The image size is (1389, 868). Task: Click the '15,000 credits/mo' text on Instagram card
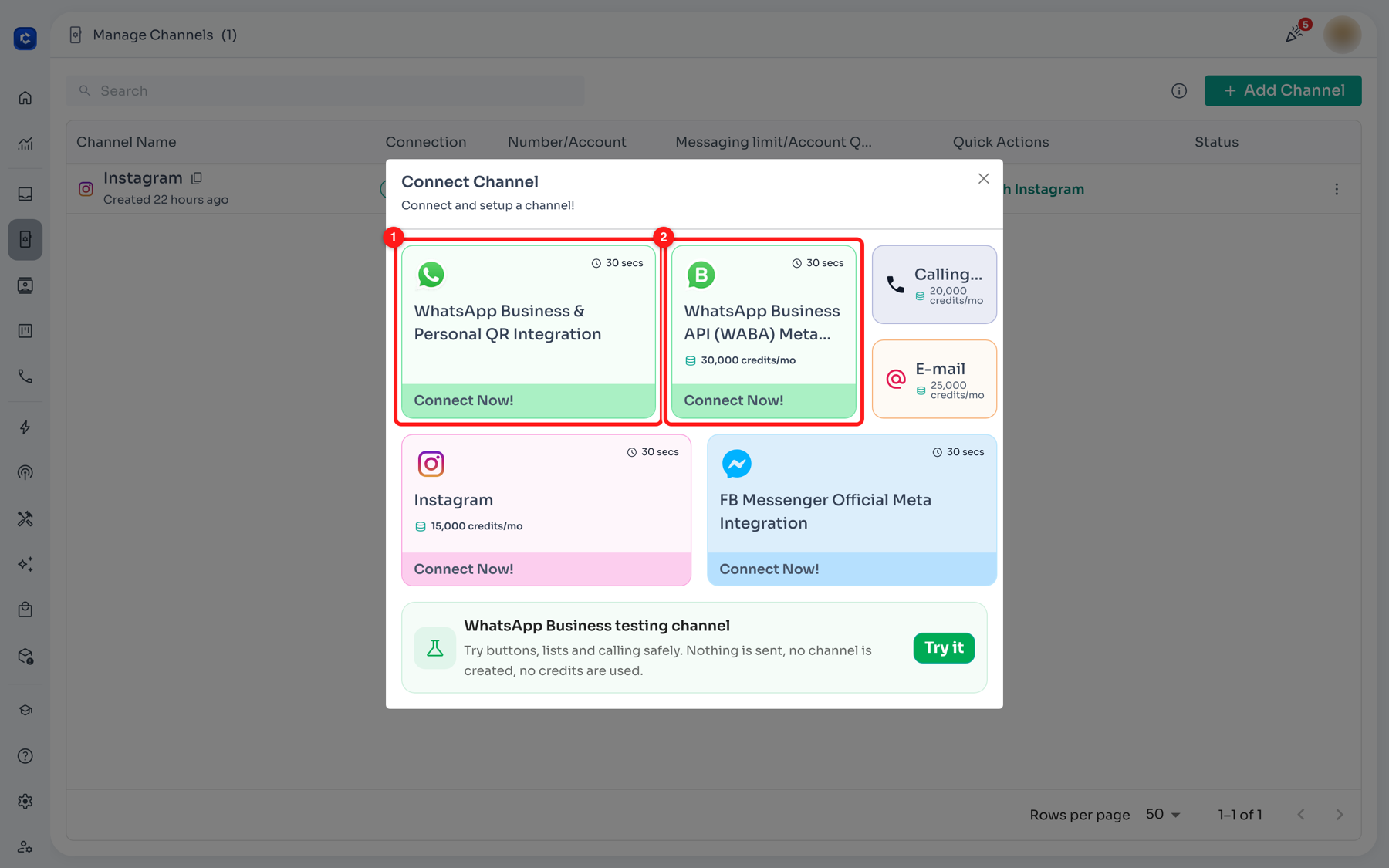tap(476, 526)
